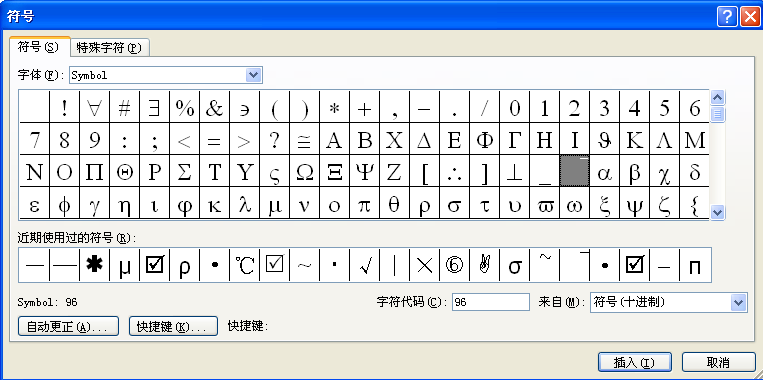This screenshot has height=380, width=763.
Task: Select the circled six ⑥ recent symbol
Action: click(454, 265)
